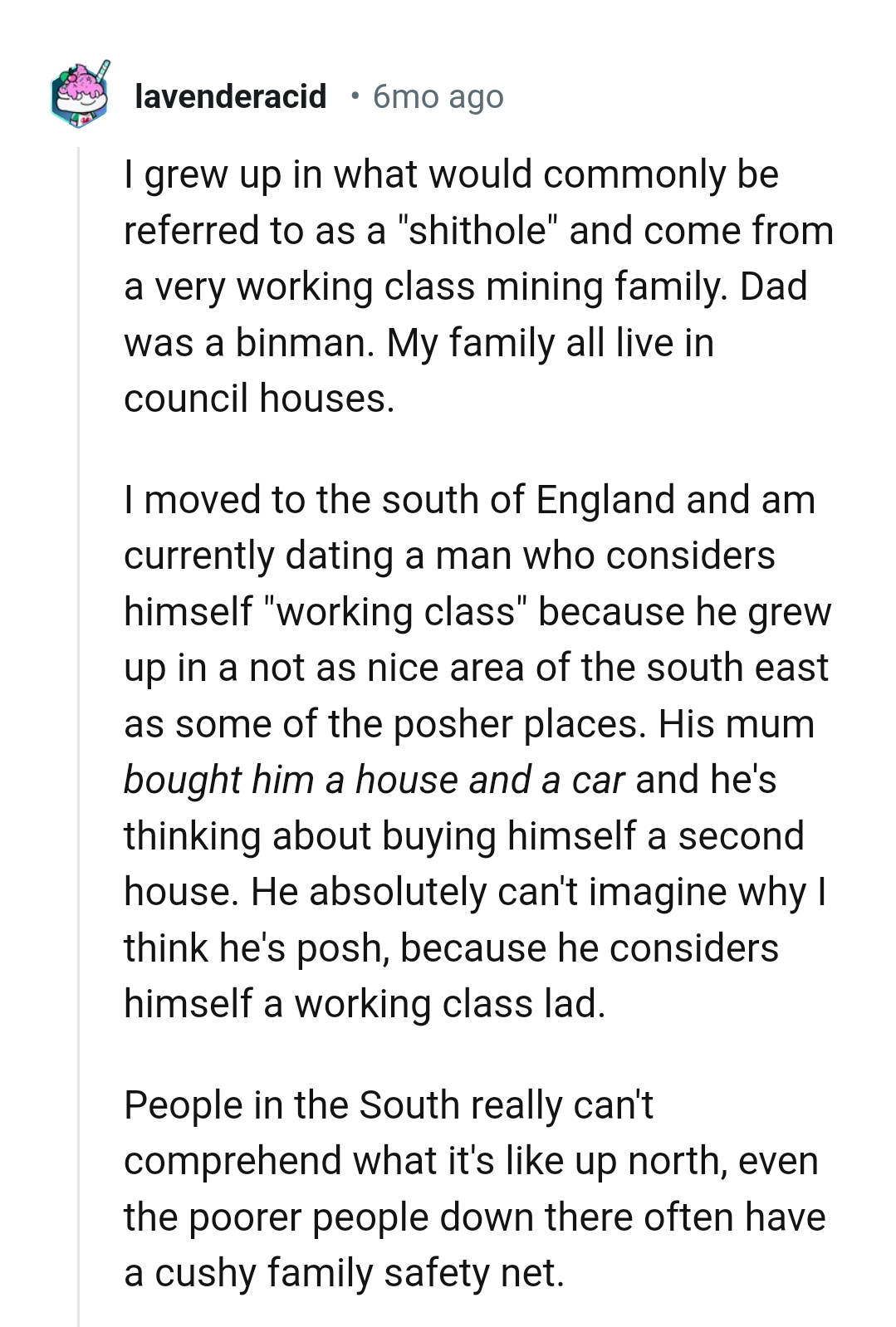Screen dimensions: 896x1327
Task: Click the line "himself a working class lad."
Action: tap(365, 1004)
